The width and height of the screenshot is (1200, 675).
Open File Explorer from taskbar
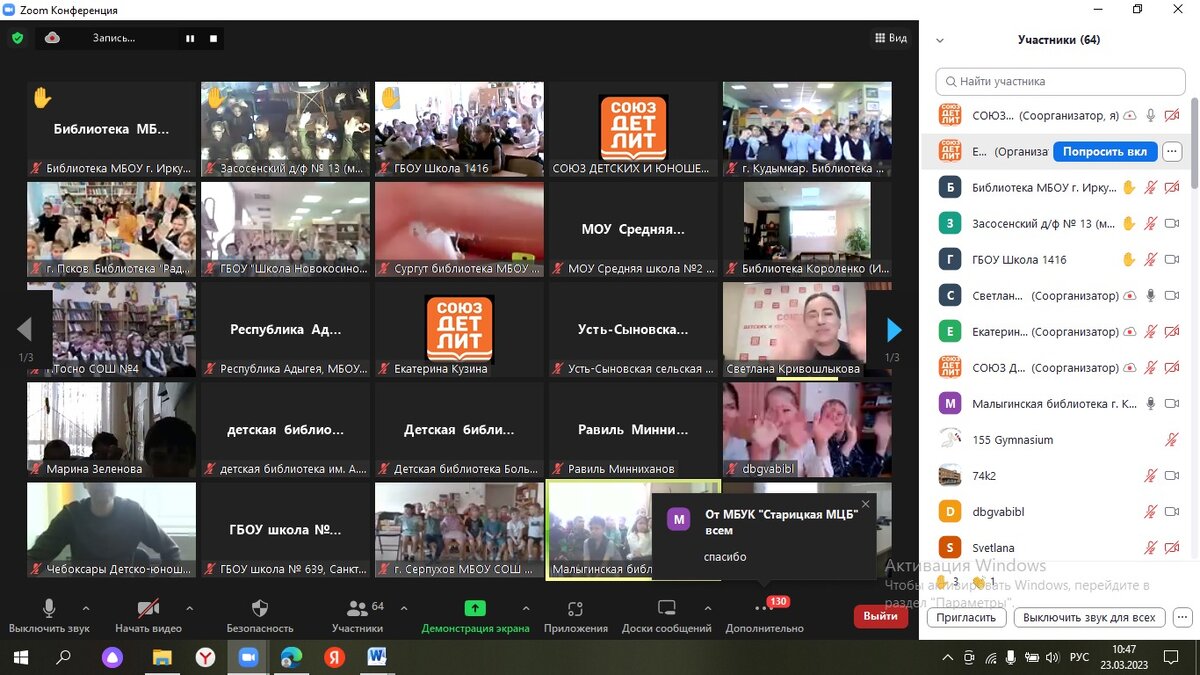tap(161, 657)
